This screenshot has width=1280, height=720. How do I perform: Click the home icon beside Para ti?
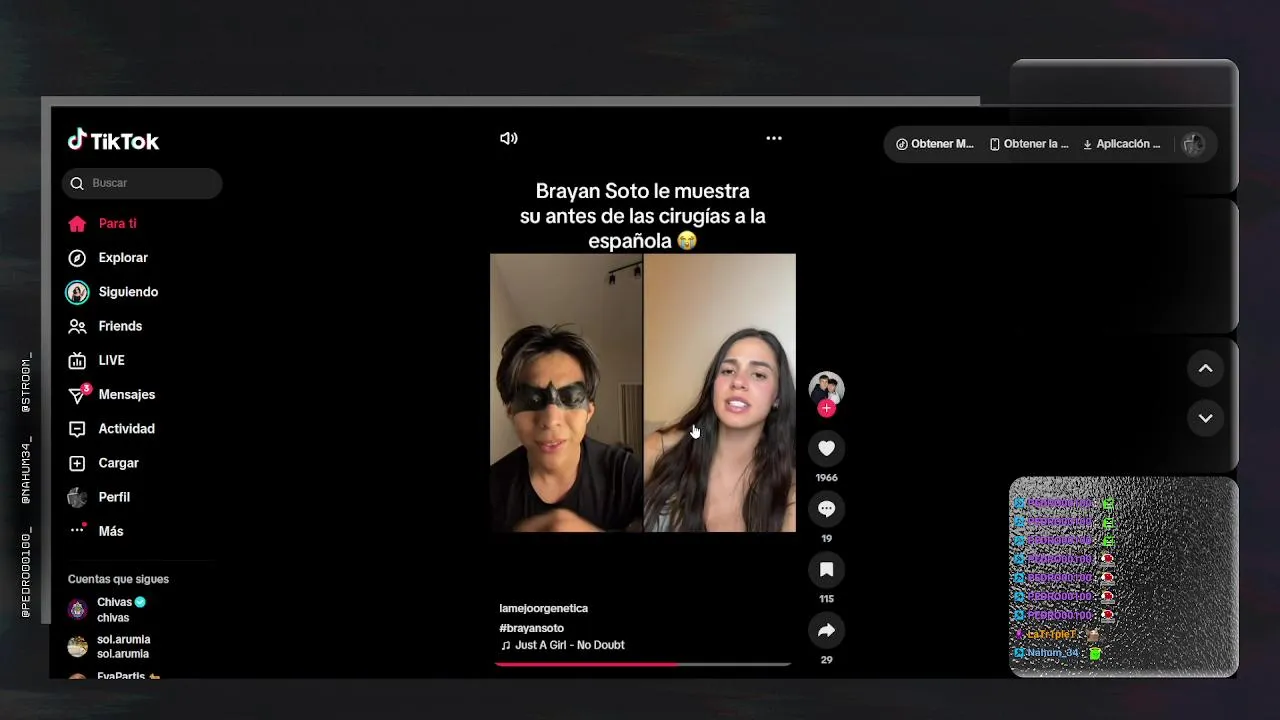[77, 224]
